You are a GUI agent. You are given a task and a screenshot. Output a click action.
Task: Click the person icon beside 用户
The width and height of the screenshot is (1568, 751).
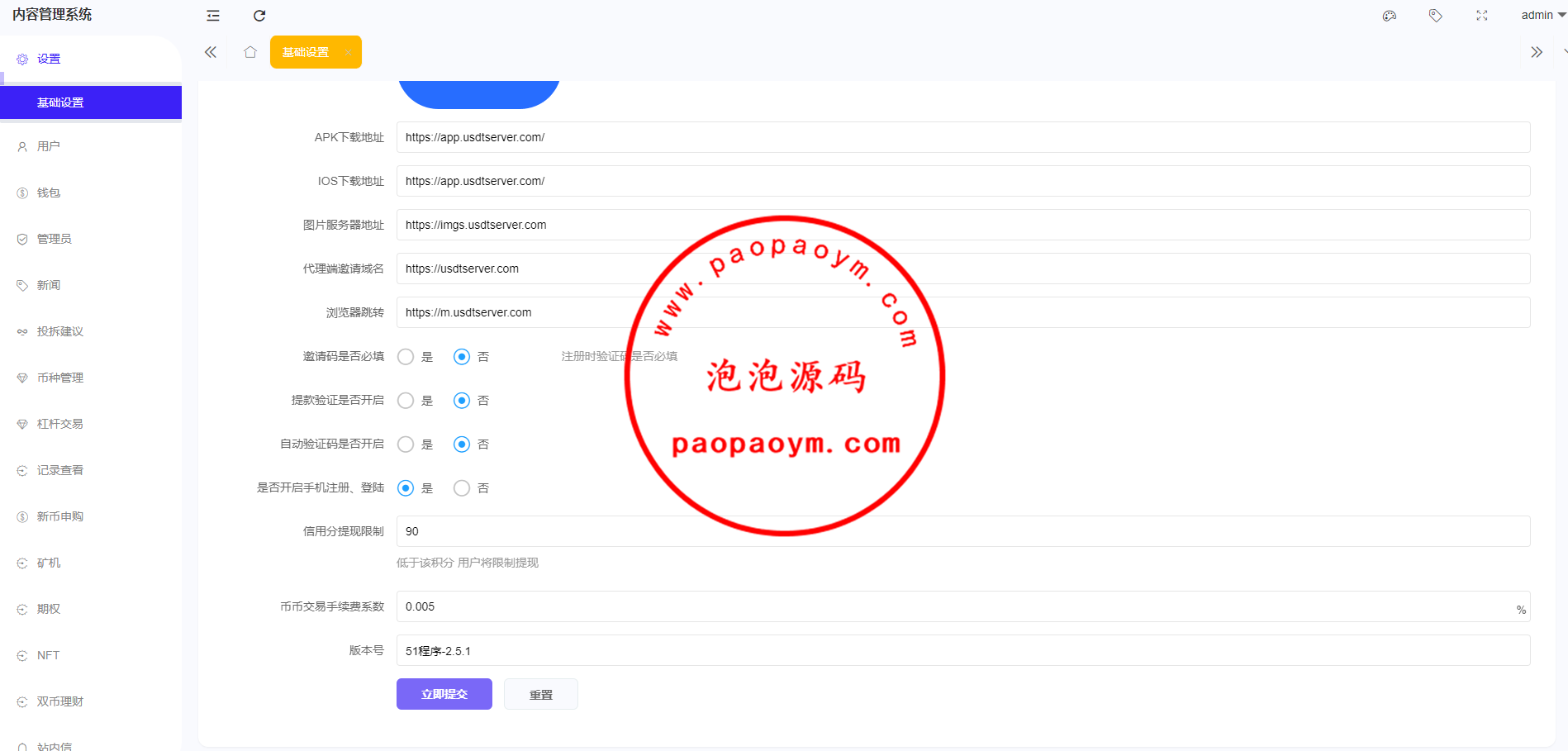pyautogui.click(x=22, y=147)
